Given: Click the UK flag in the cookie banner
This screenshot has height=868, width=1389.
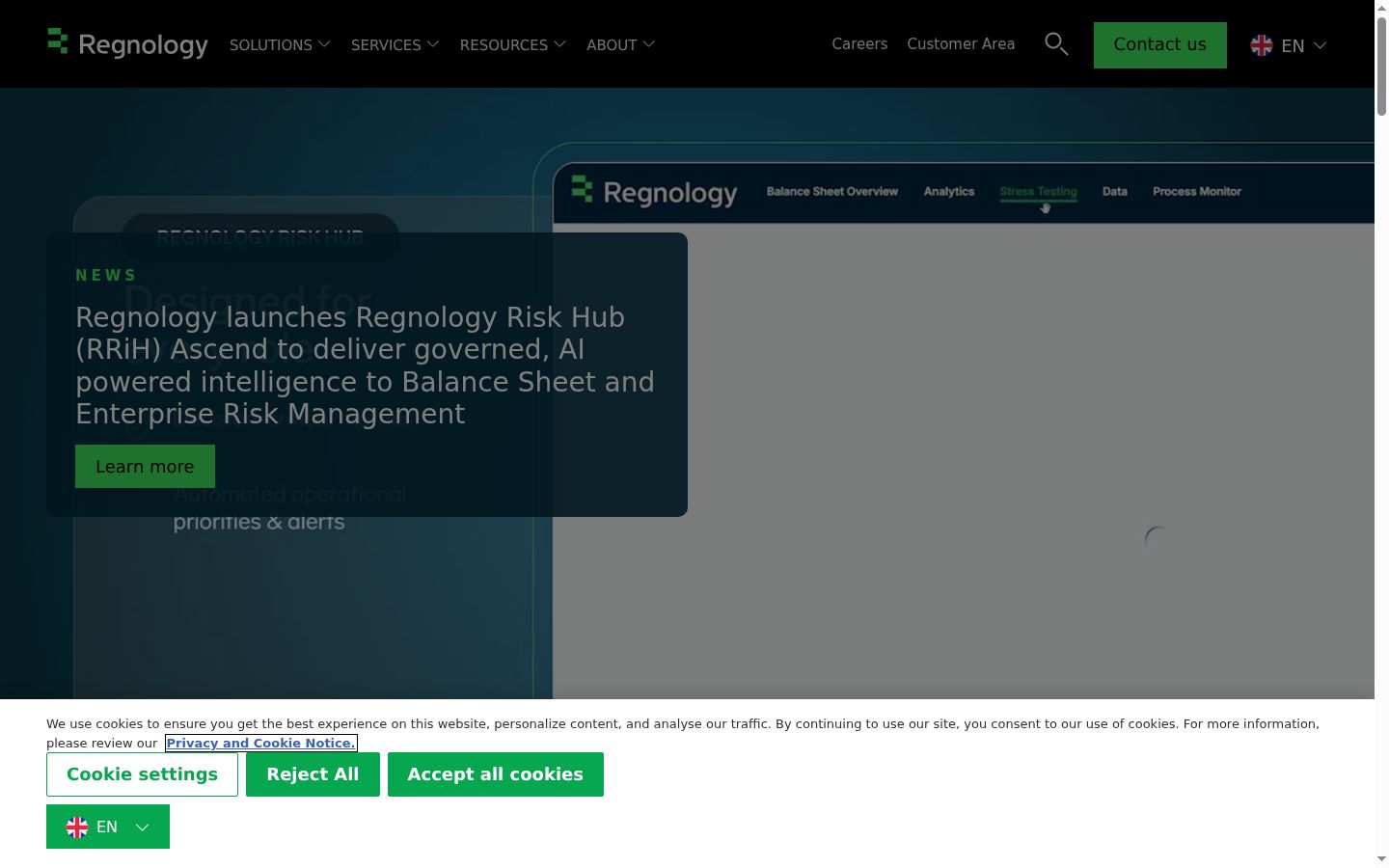Looking at the screenshot, I should point(77,827).
